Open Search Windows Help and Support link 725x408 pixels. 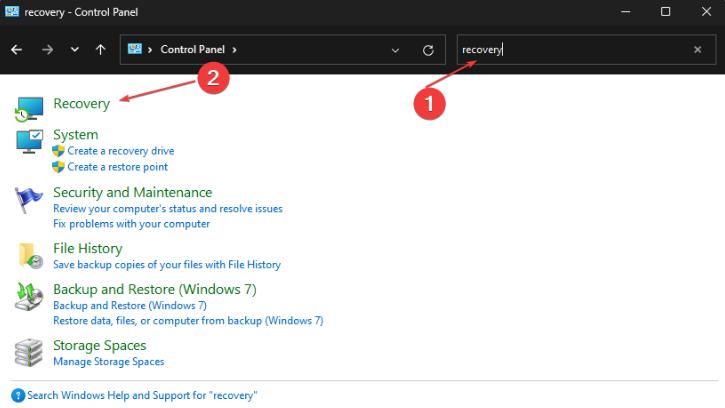pyautogui.click(x=142, y=396)
